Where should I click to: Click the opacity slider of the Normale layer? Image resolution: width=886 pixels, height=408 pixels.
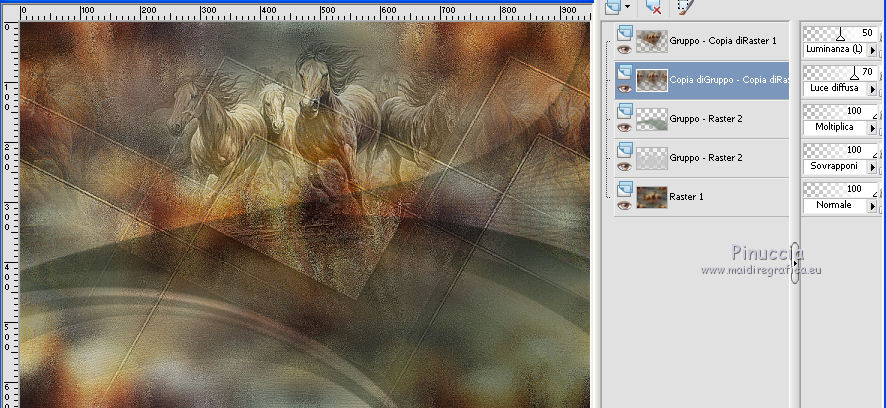click(840, 190)
